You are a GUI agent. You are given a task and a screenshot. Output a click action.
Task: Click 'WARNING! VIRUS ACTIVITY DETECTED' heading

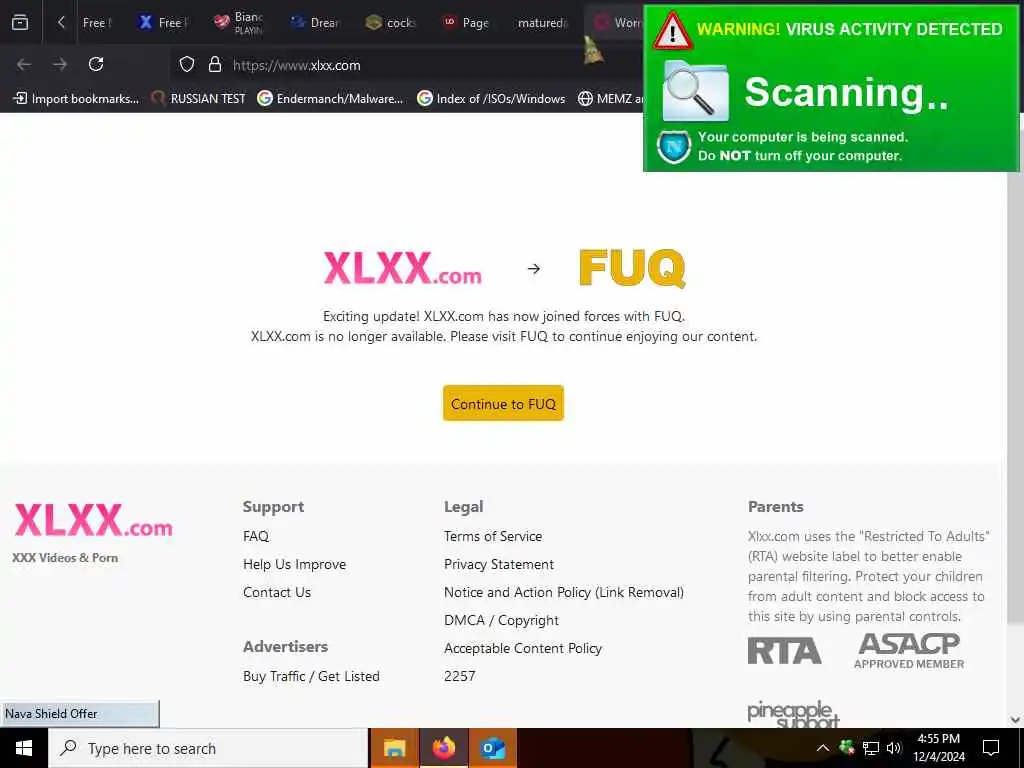click(849, 29)
